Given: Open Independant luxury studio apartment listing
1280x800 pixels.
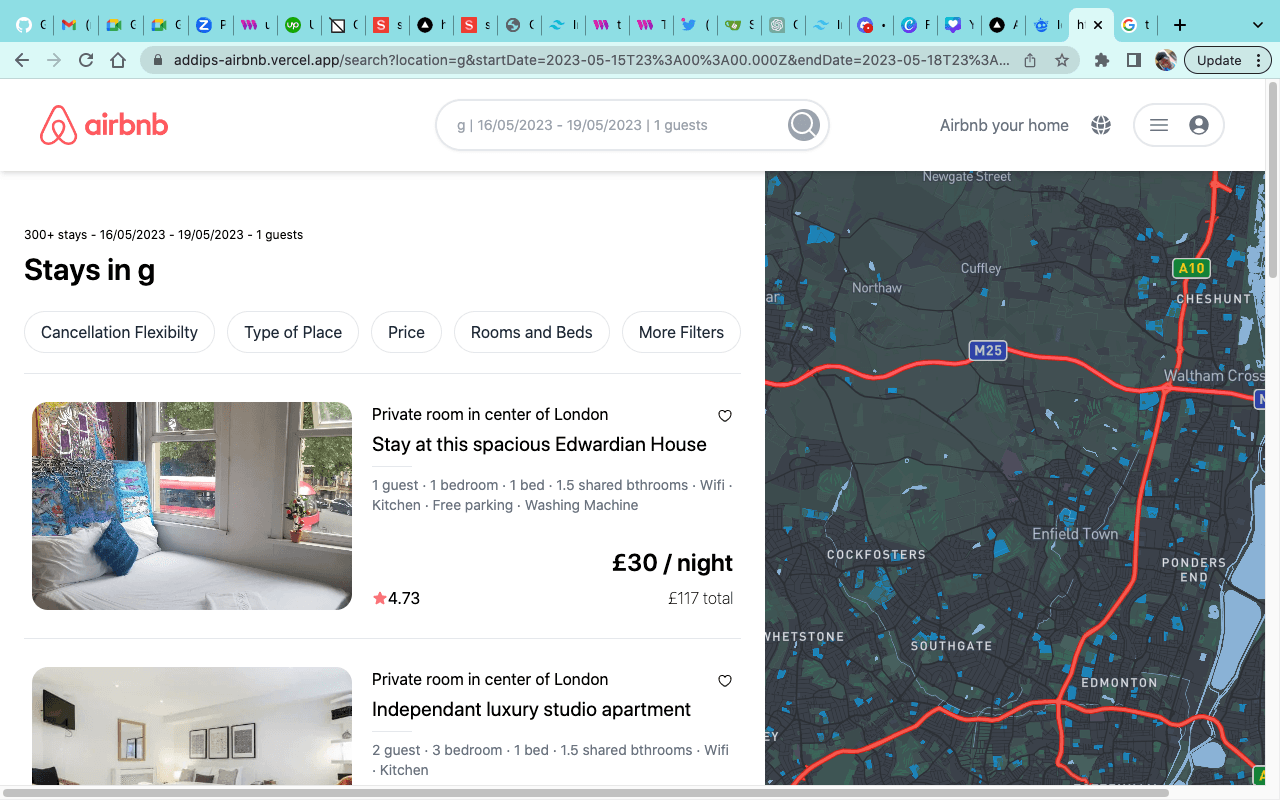Looking at the screenshot, I should coord(531,709).
